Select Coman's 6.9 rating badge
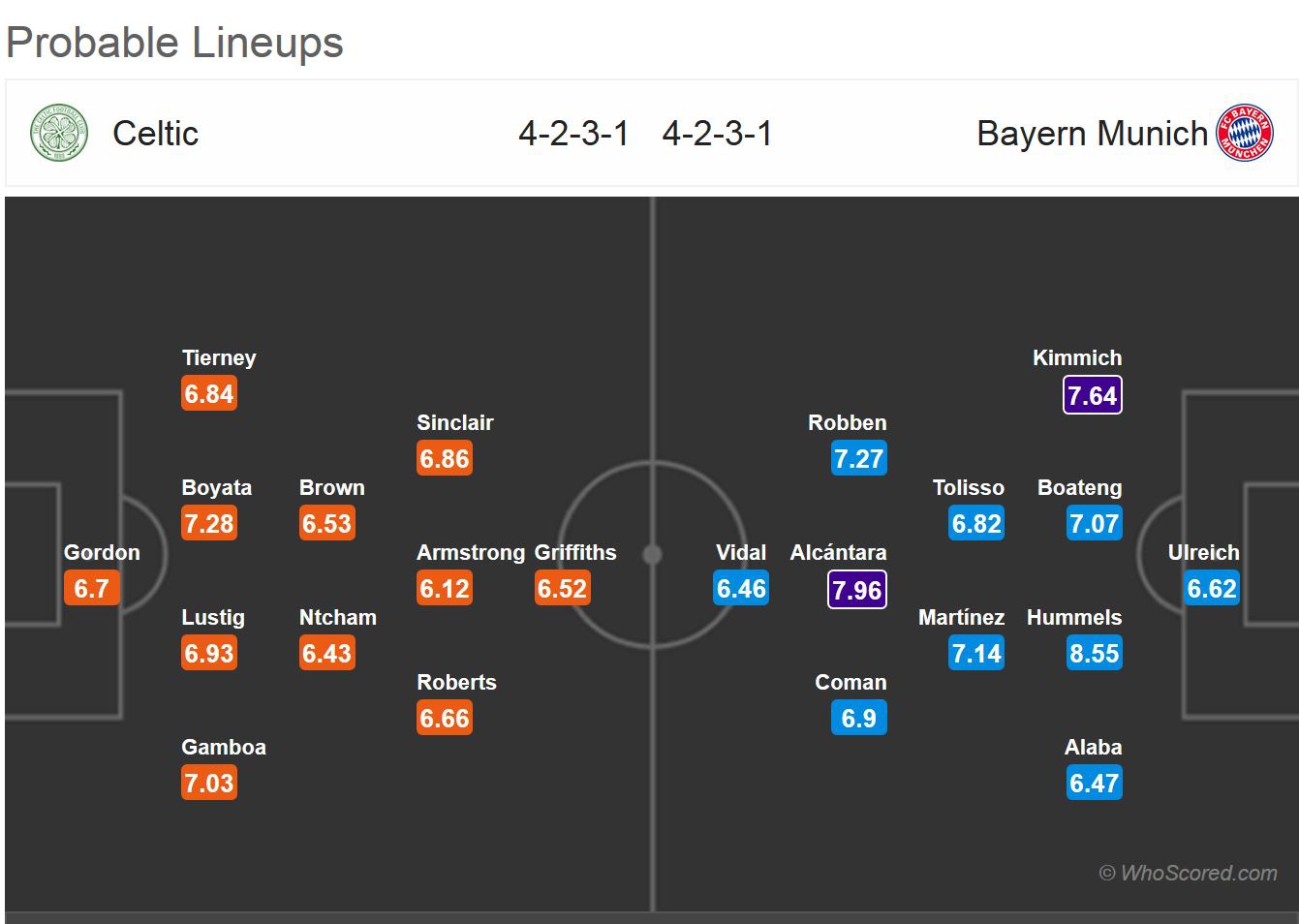The width and height of the screenshot is (1299, 924). pos(858,719)
